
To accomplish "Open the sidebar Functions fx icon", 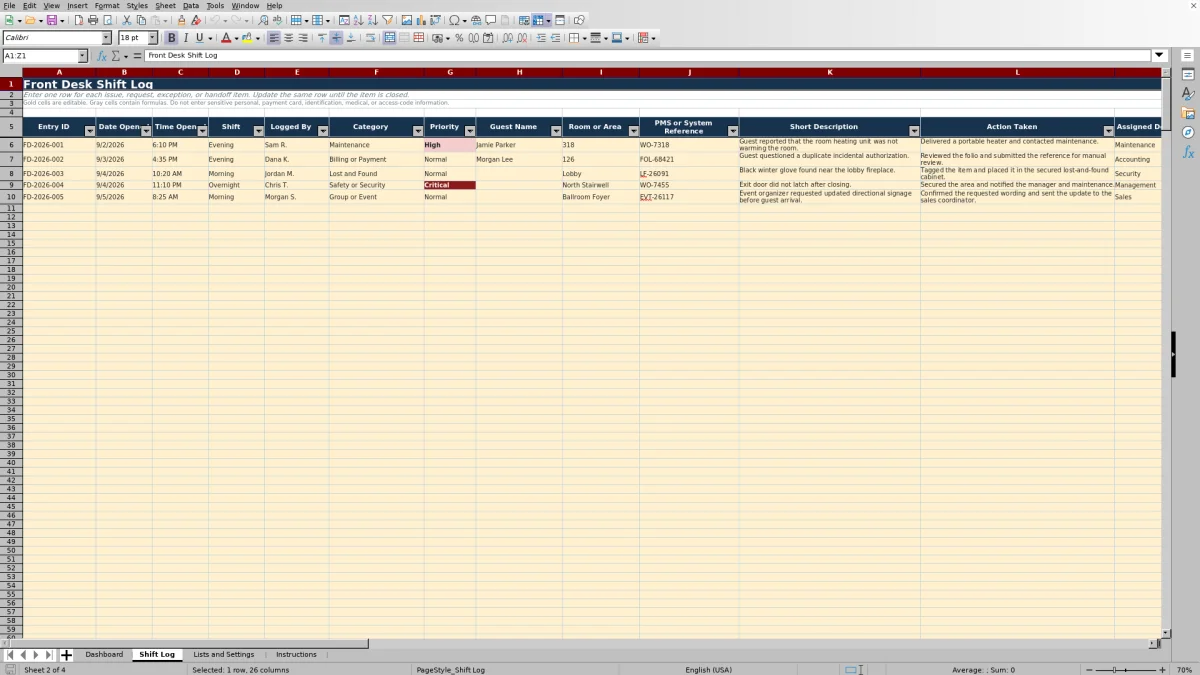I will pyautogui.click(x=1188, y=152).
